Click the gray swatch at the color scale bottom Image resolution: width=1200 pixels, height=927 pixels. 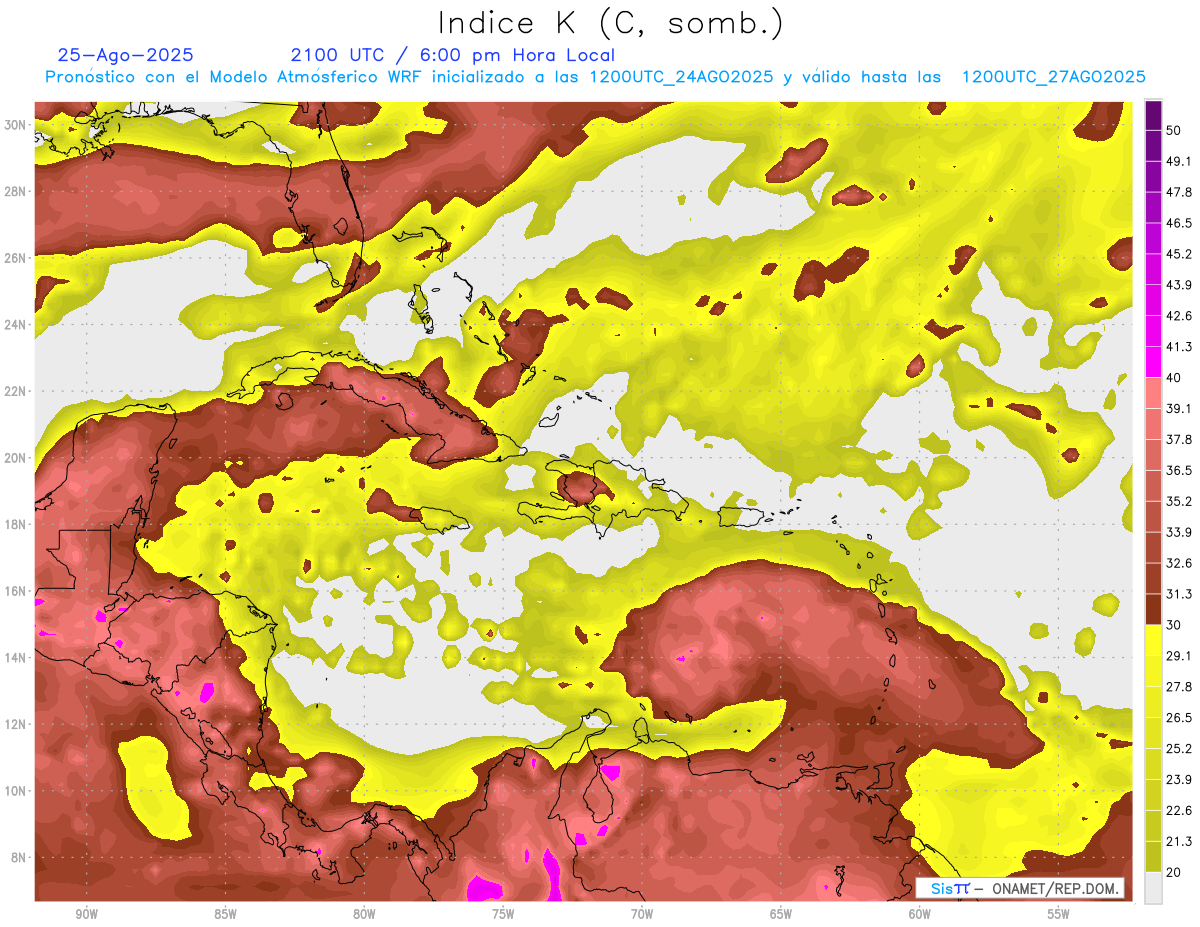1153,888
